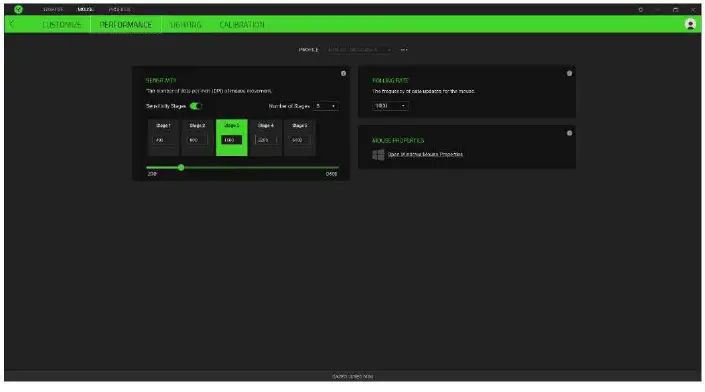This screenshot has height=392, width=705.
Task: Open Windows Mouse Properties link
Action: [x=425, y=154]
